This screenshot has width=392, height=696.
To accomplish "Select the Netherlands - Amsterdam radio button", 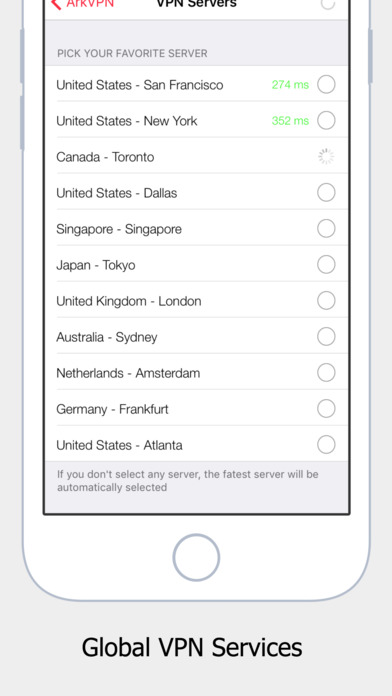I will 326,372.
